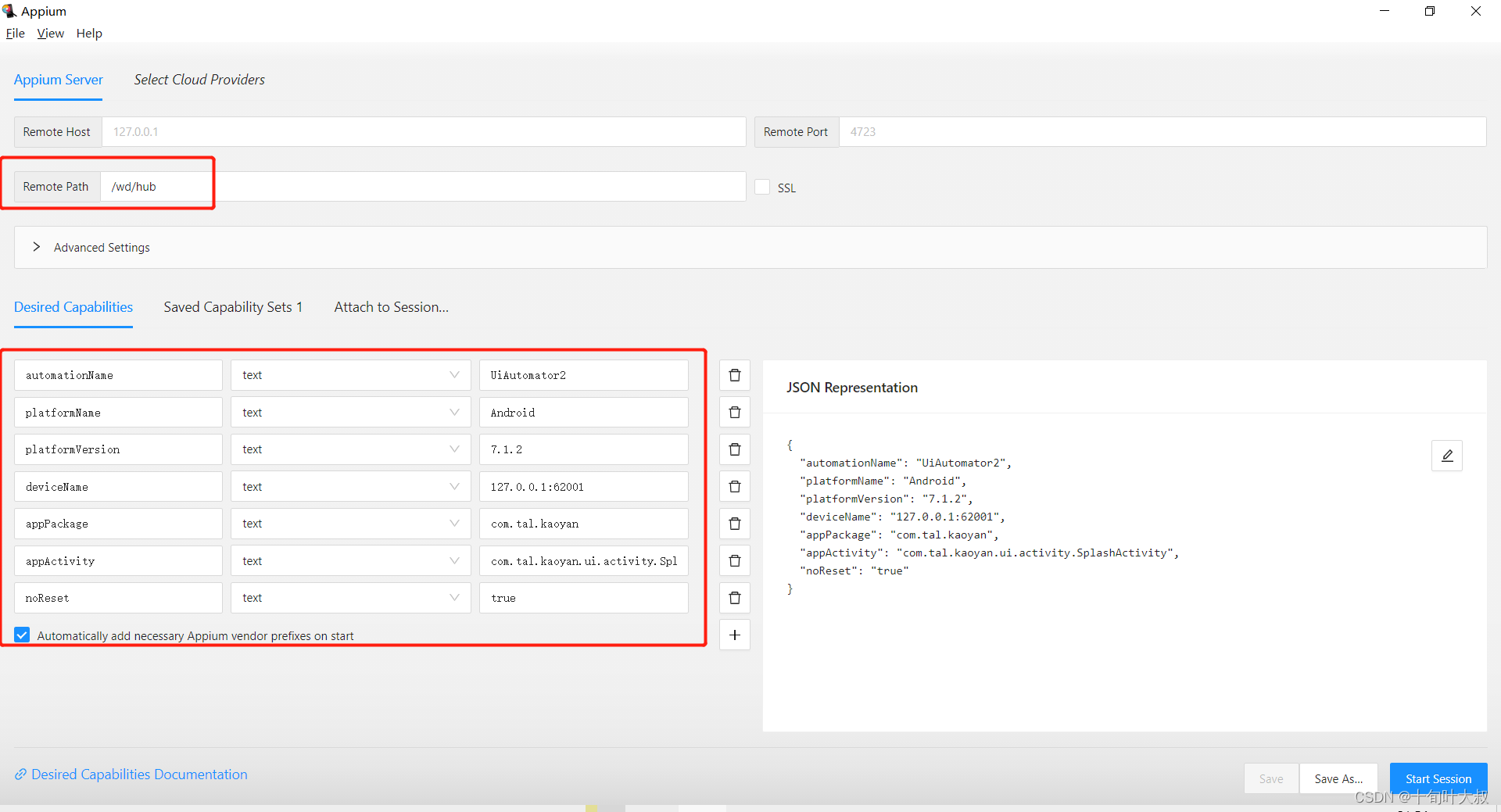Edit the com.tal.kaoyan package value

(x=583, y=524)
